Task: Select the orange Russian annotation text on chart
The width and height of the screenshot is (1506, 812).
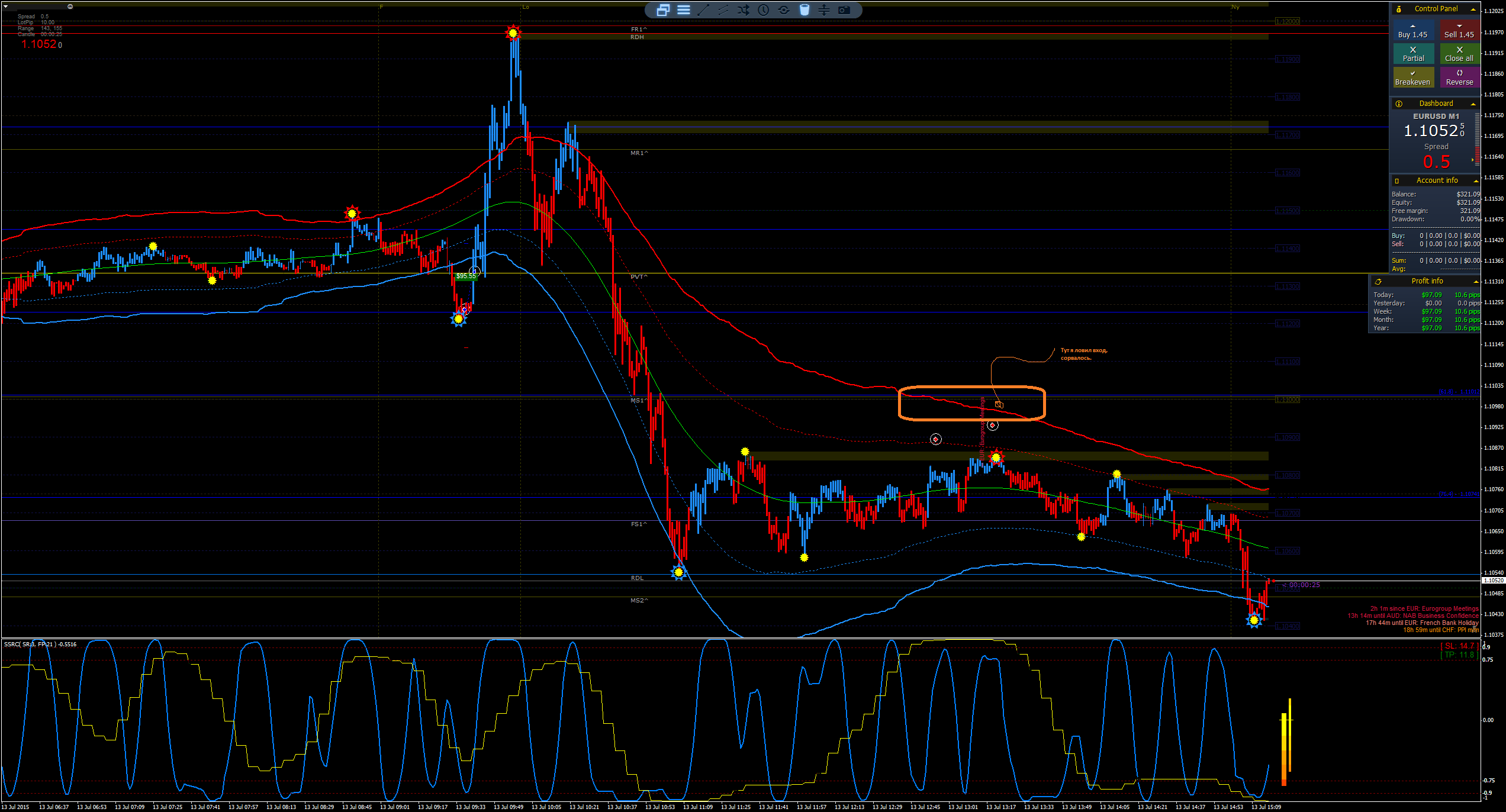Action: point(1084,354)
